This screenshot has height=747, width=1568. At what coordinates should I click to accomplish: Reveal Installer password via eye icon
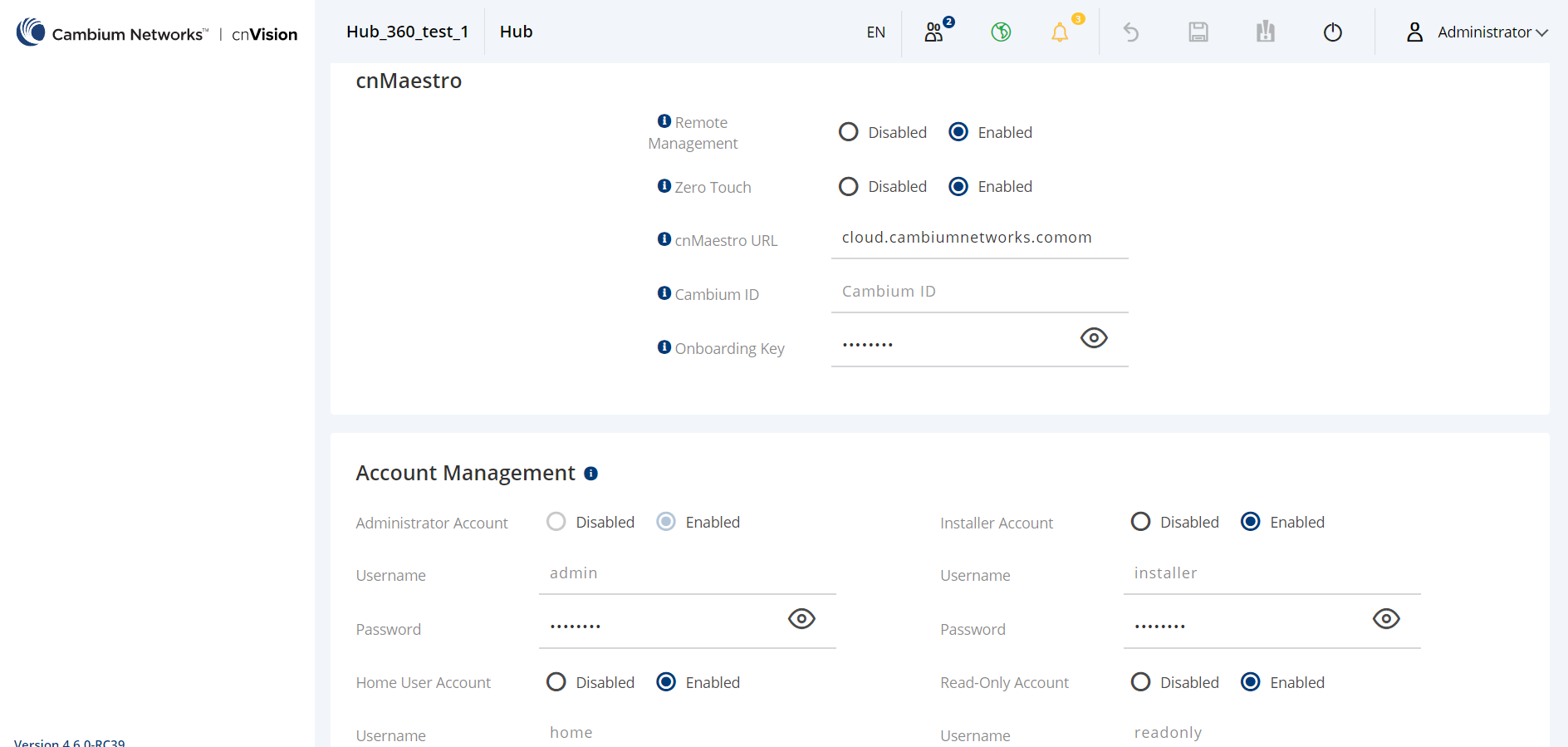coord(1386,618)
